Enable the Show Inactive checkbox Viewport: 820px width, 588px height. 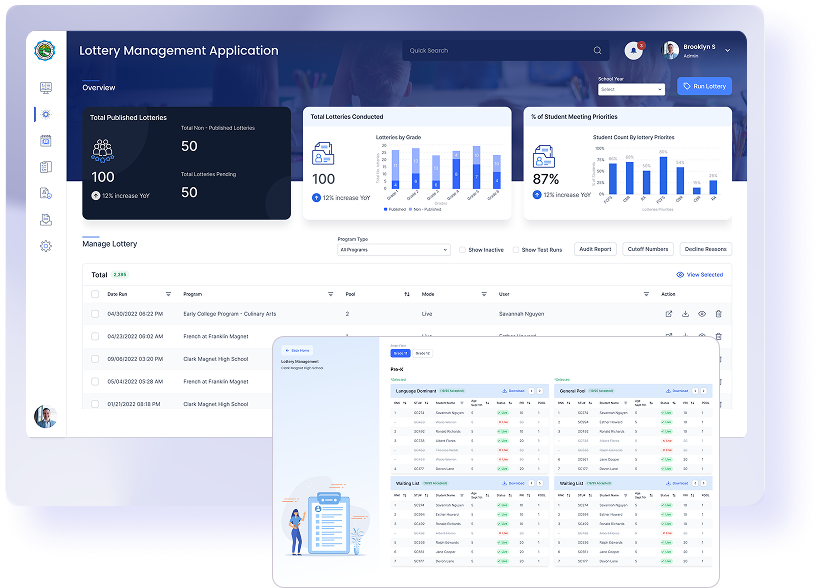pyautogui.click(x=462, y=250)
